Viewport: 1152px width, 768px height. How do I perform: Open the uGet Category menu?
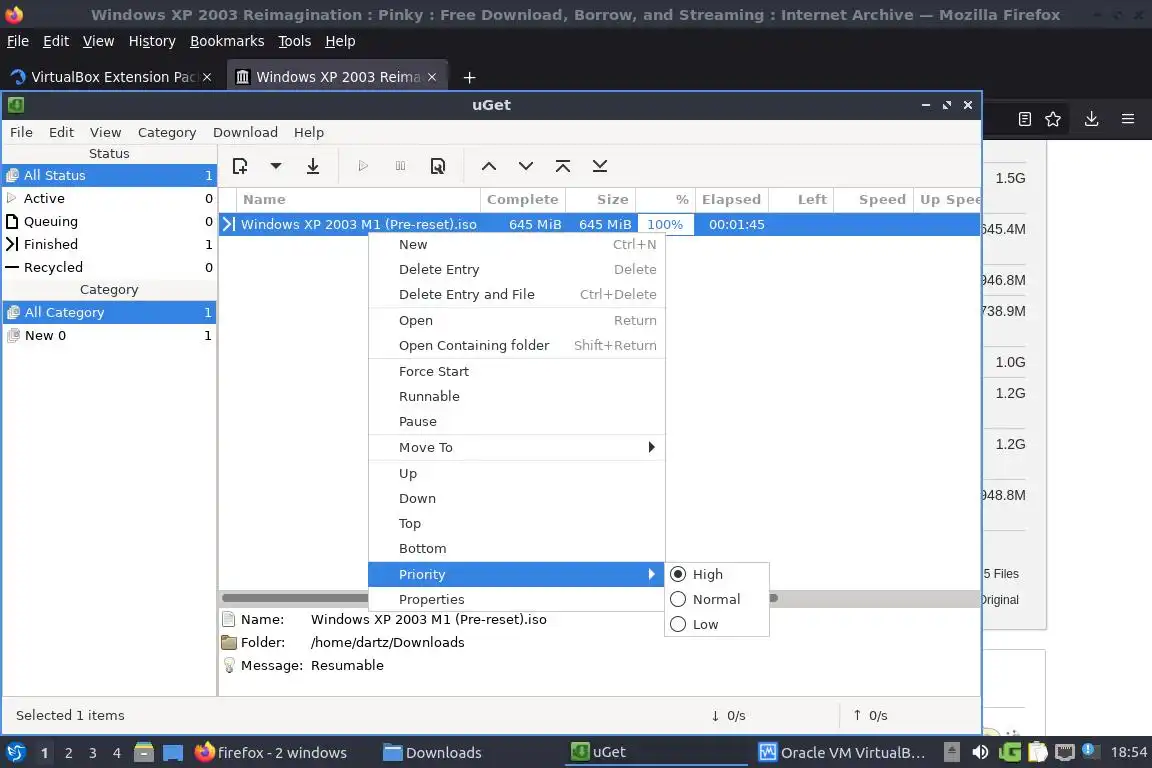tap(167, 132)
